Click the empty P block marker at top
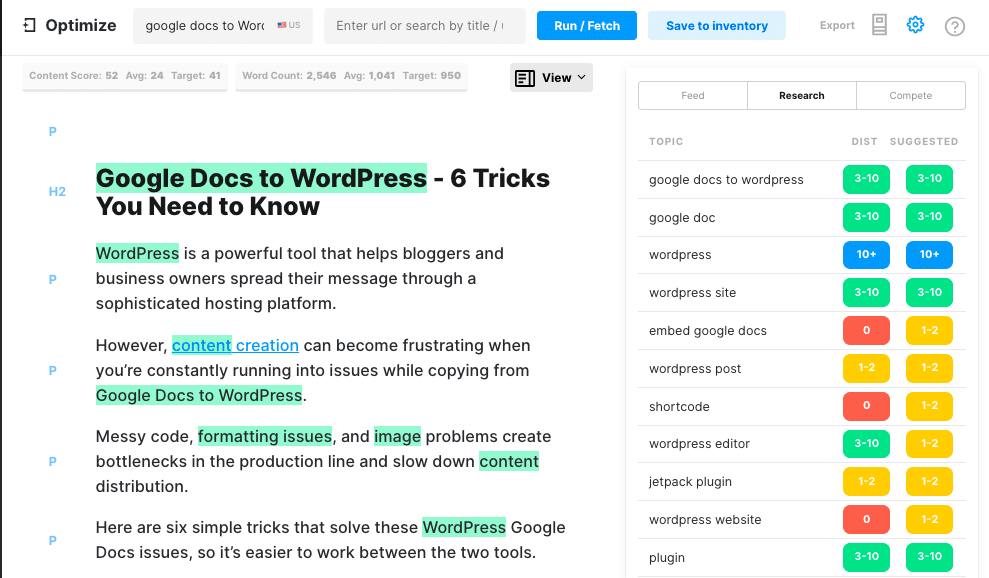The height and width of the screenshot is (578, 989). click(x=52, y=131)
